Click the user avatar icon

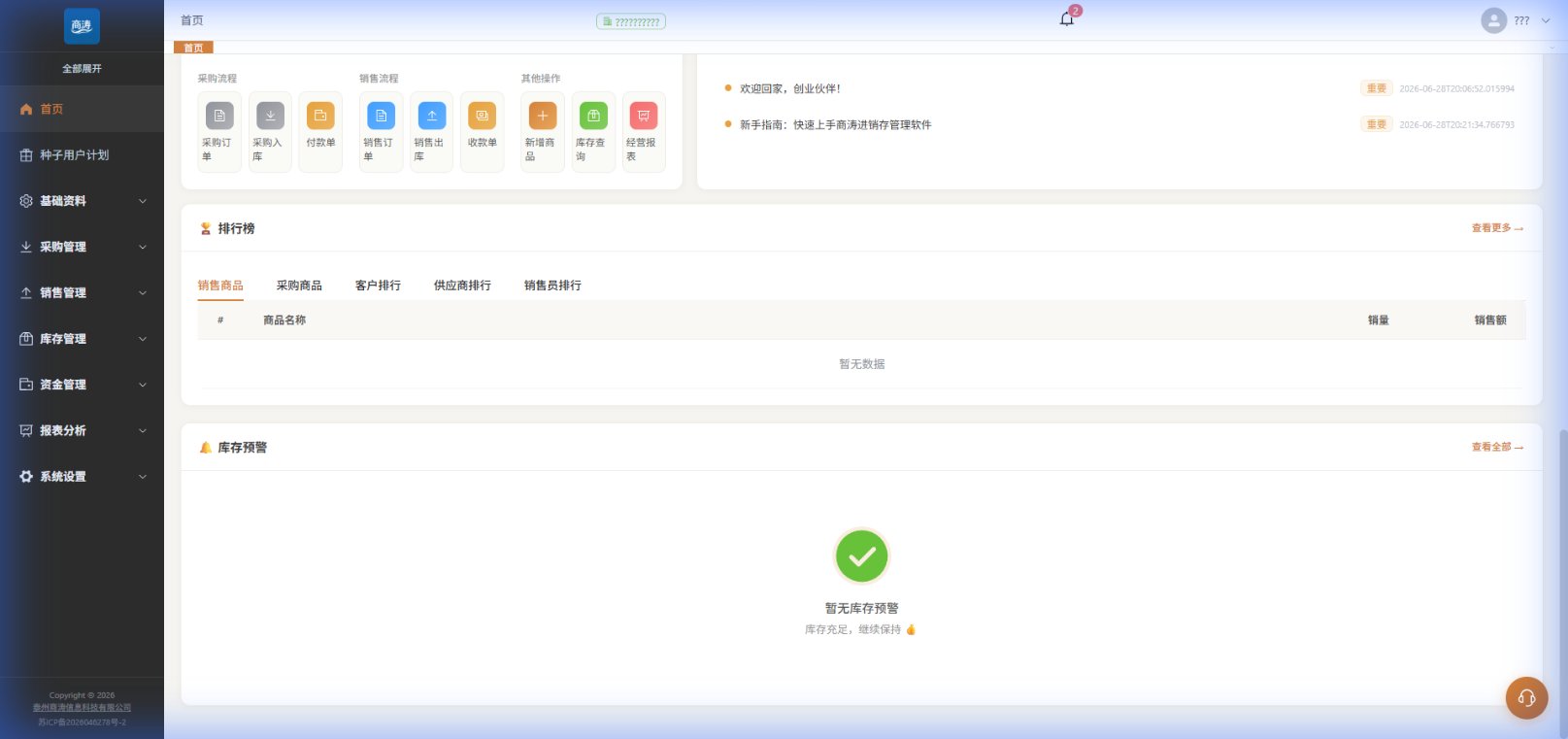point(1493,20)
